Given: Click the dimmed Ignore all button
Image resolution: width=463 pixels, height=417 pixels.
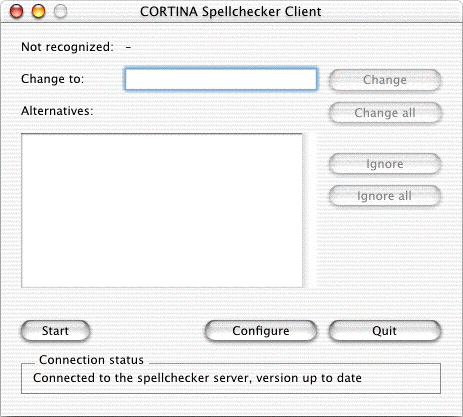Looking at the screenshot, I should pyautogui.click(x=385, y=196).
